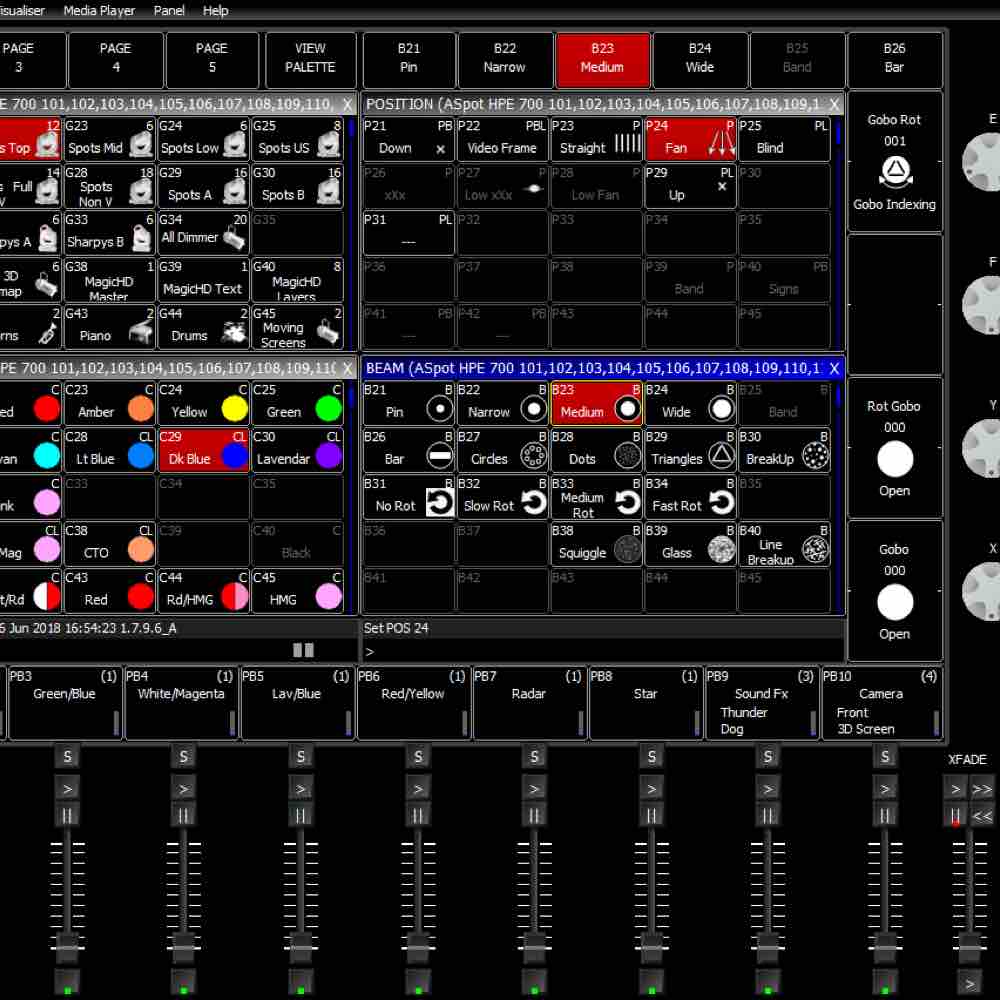Select group G45 Moving Screens
Viewport: 1000px width, 1000px height.
click(297, 327)
